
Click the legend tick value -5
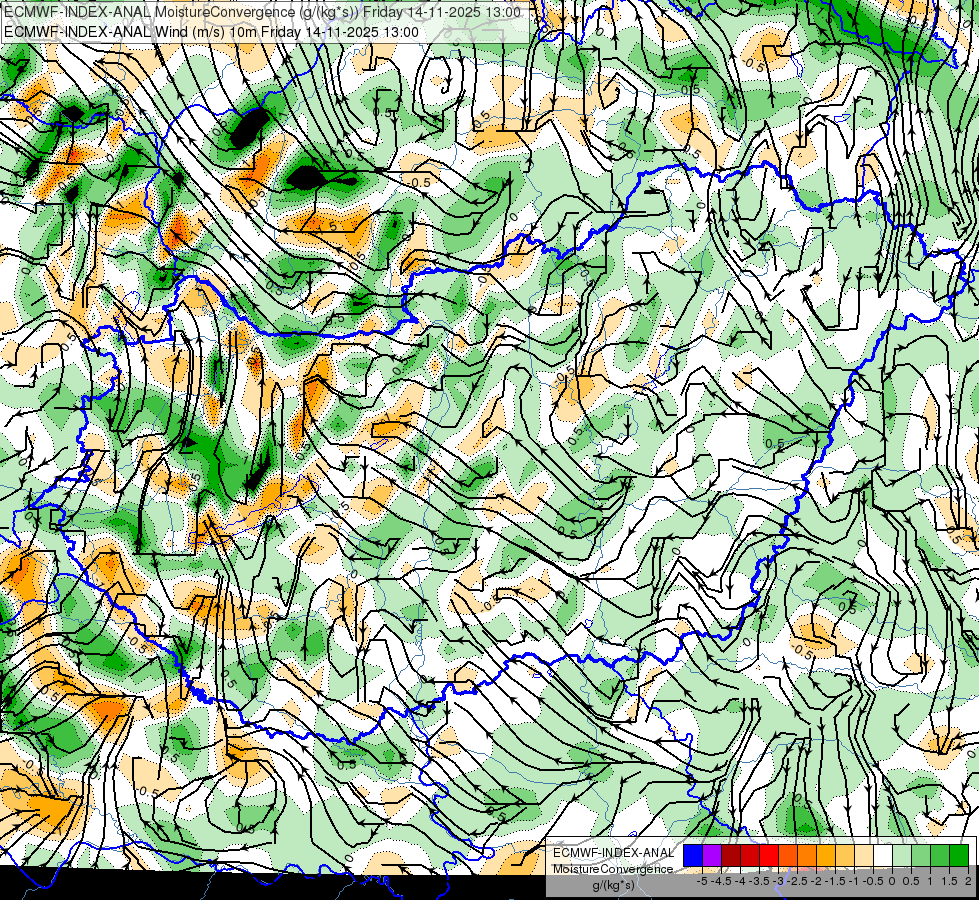tap(702, 881)
